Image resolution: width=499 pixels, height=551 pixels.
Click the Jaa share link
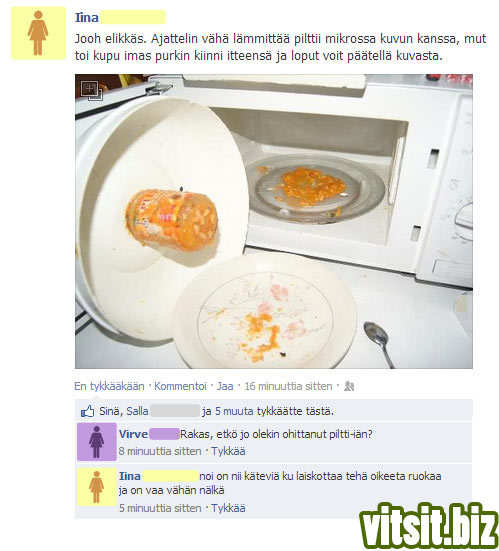pyautogui.click(x=225, y=386)
